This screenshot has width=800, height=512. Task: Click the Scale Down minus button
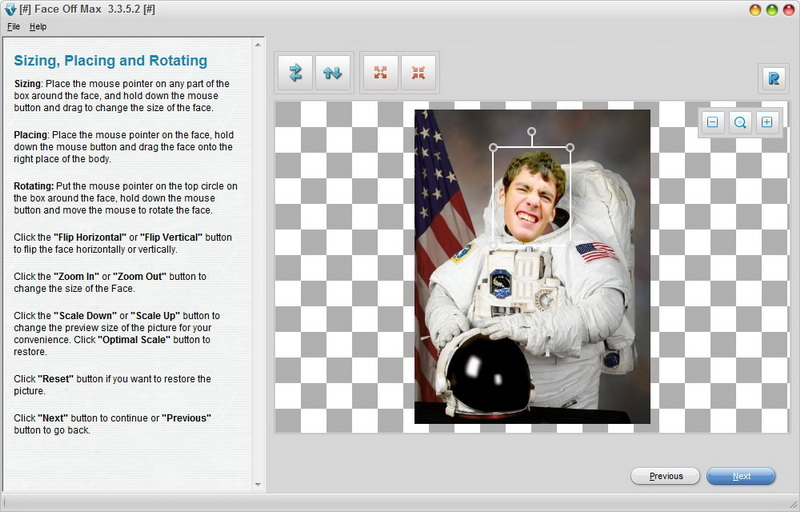pyautogui.click(x=712, y=123)
